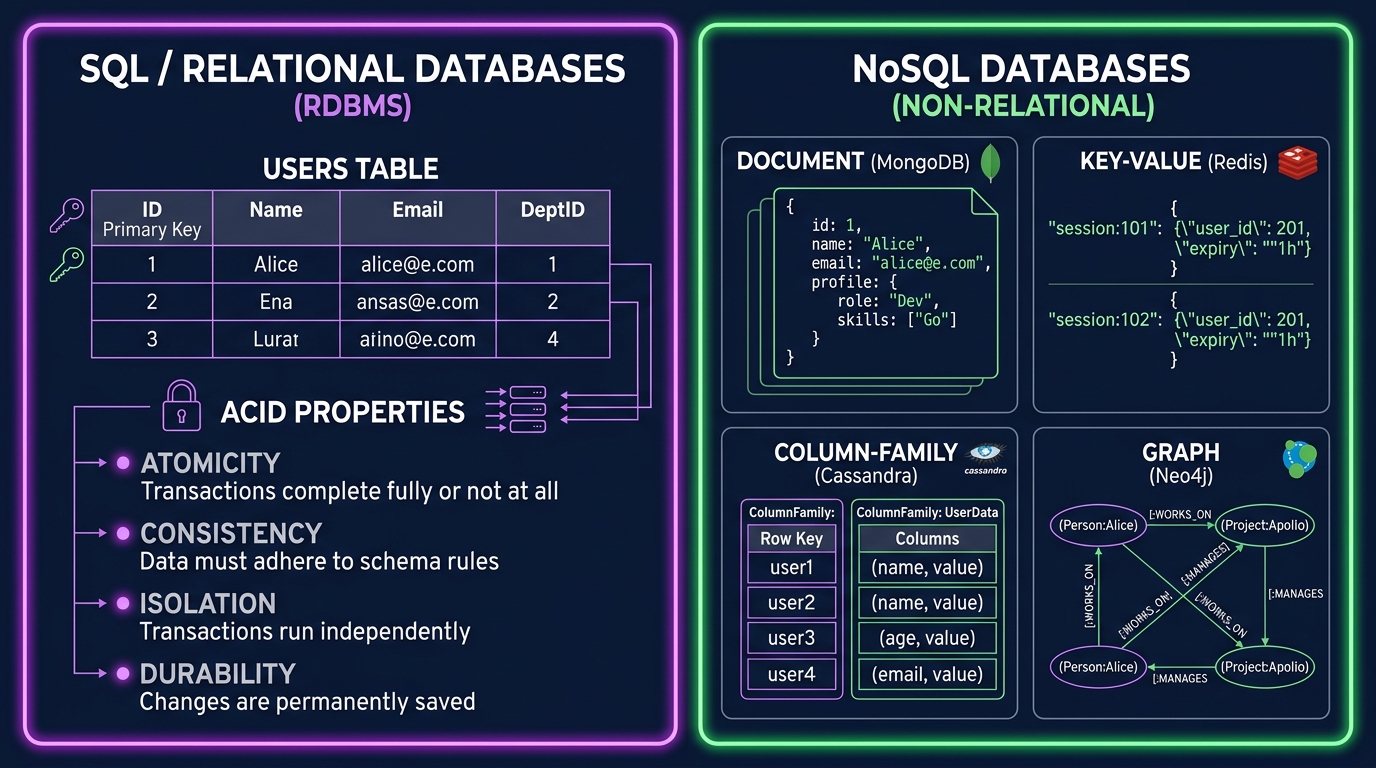Click the MongoDB leaf logo
Viewport: 1376px width, 768px height.
point(991,162)
